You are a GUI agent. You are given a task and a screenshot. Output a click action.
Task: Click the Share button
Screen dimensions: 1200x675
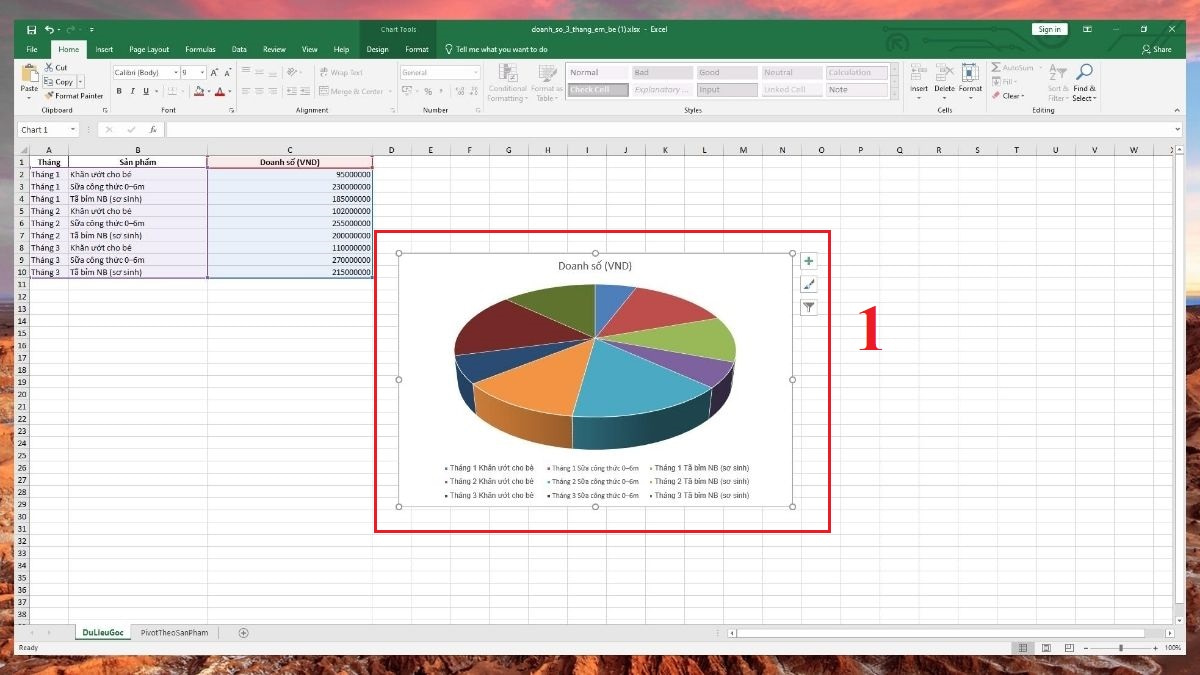(x=1156, y=49)
